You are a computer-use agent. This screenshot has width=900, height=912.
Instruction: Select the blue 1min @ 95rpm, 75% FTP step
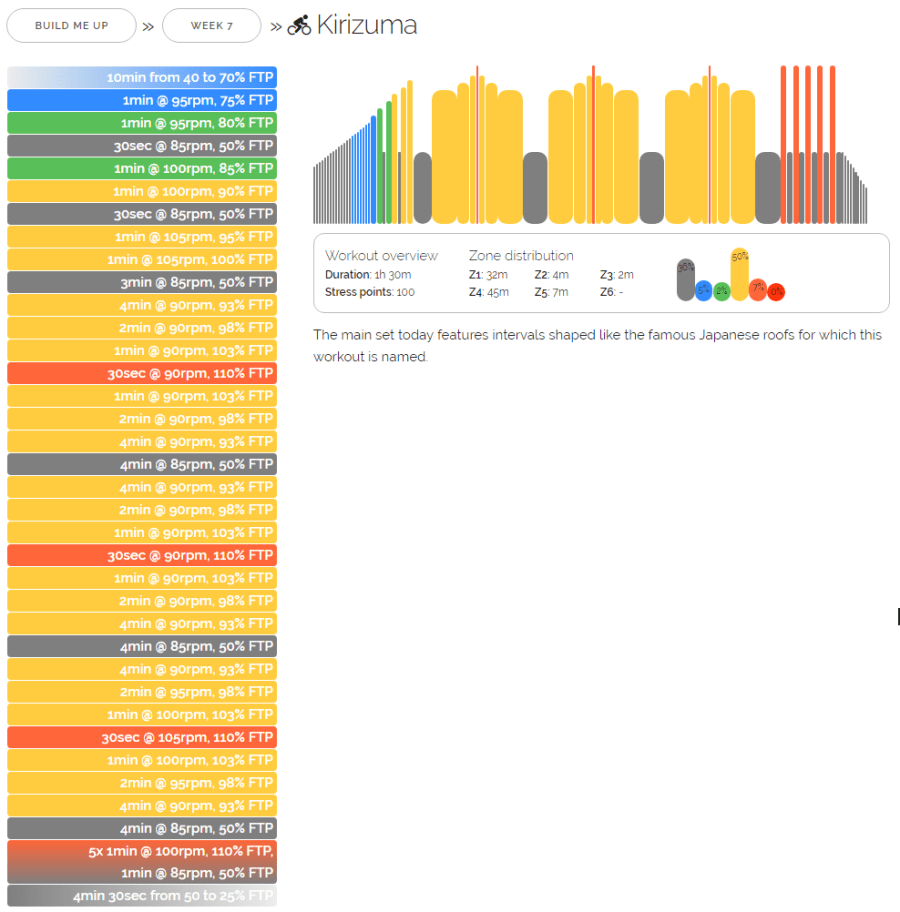(x=142, y=100)
